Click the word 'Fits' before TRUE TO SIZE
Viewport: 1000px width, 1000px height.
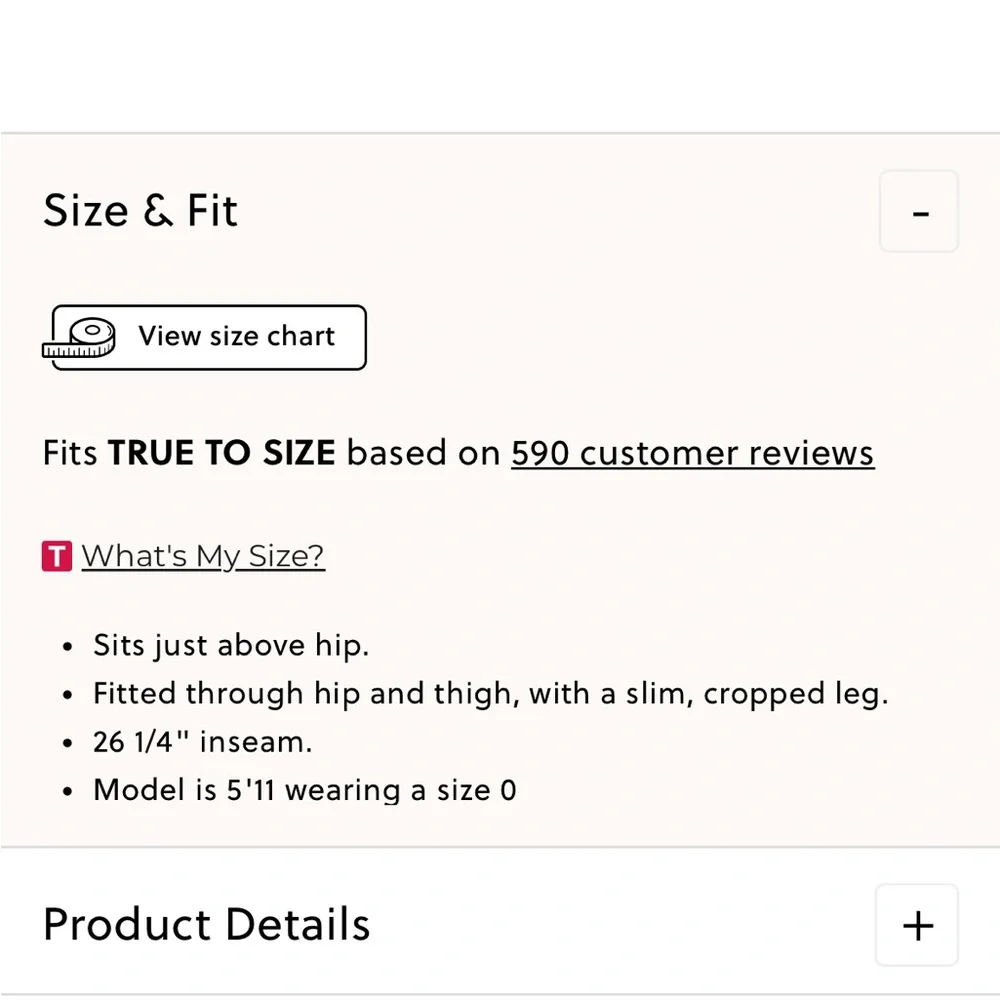[x=70, y=453]
